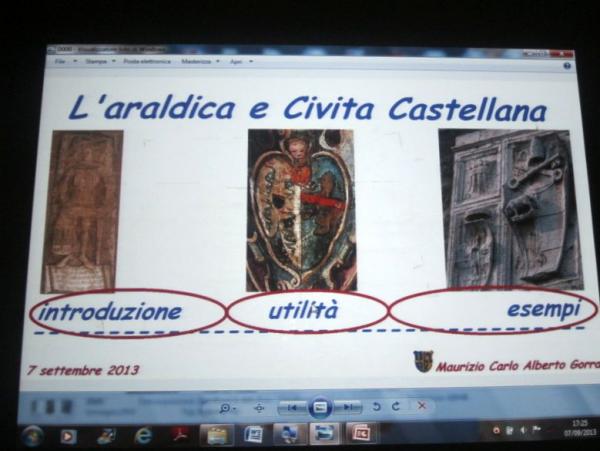Go to the previous photo

point(293,408)
